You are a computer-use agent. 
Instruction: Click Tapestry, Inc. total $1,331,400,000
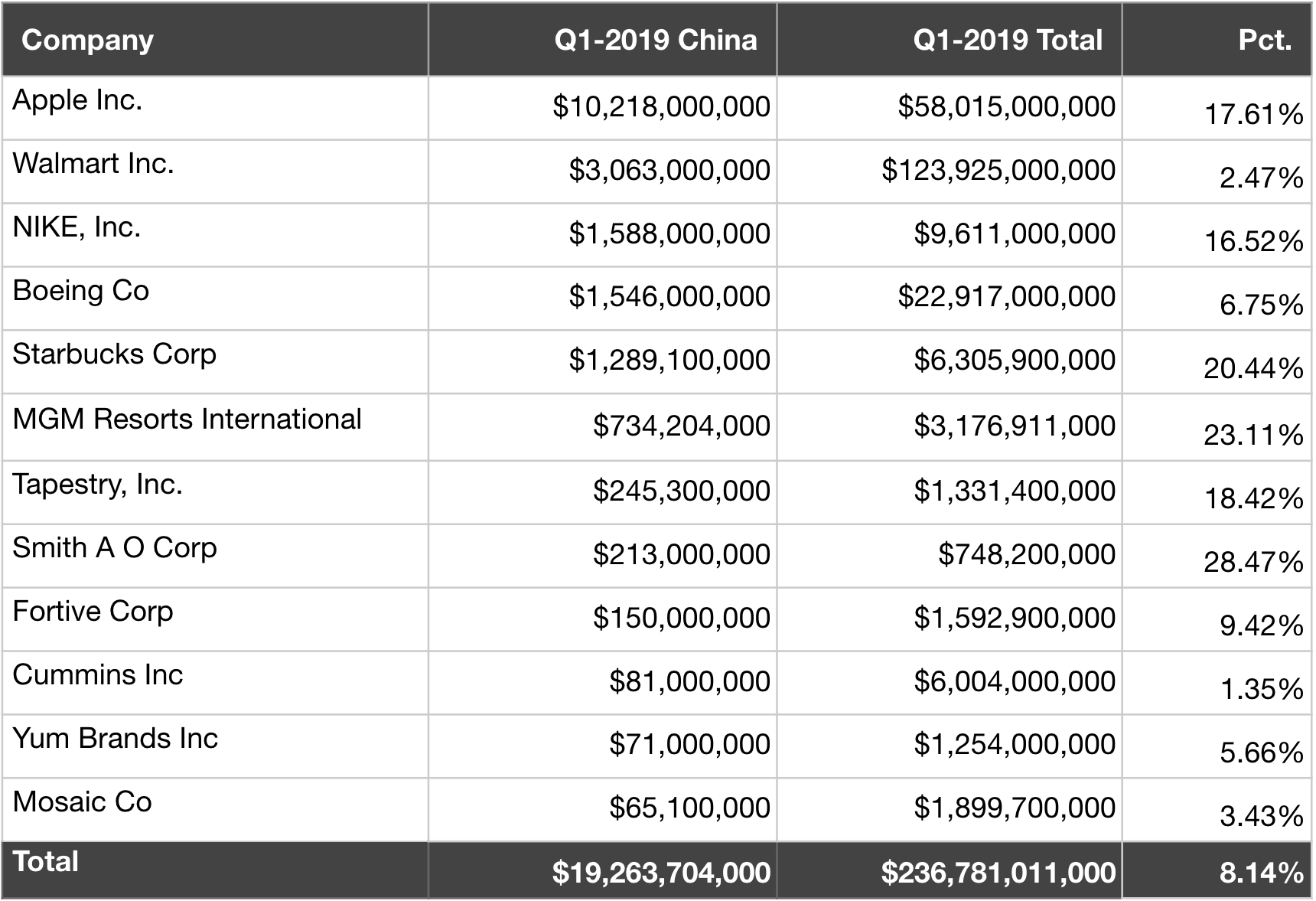pos(1014,491)
